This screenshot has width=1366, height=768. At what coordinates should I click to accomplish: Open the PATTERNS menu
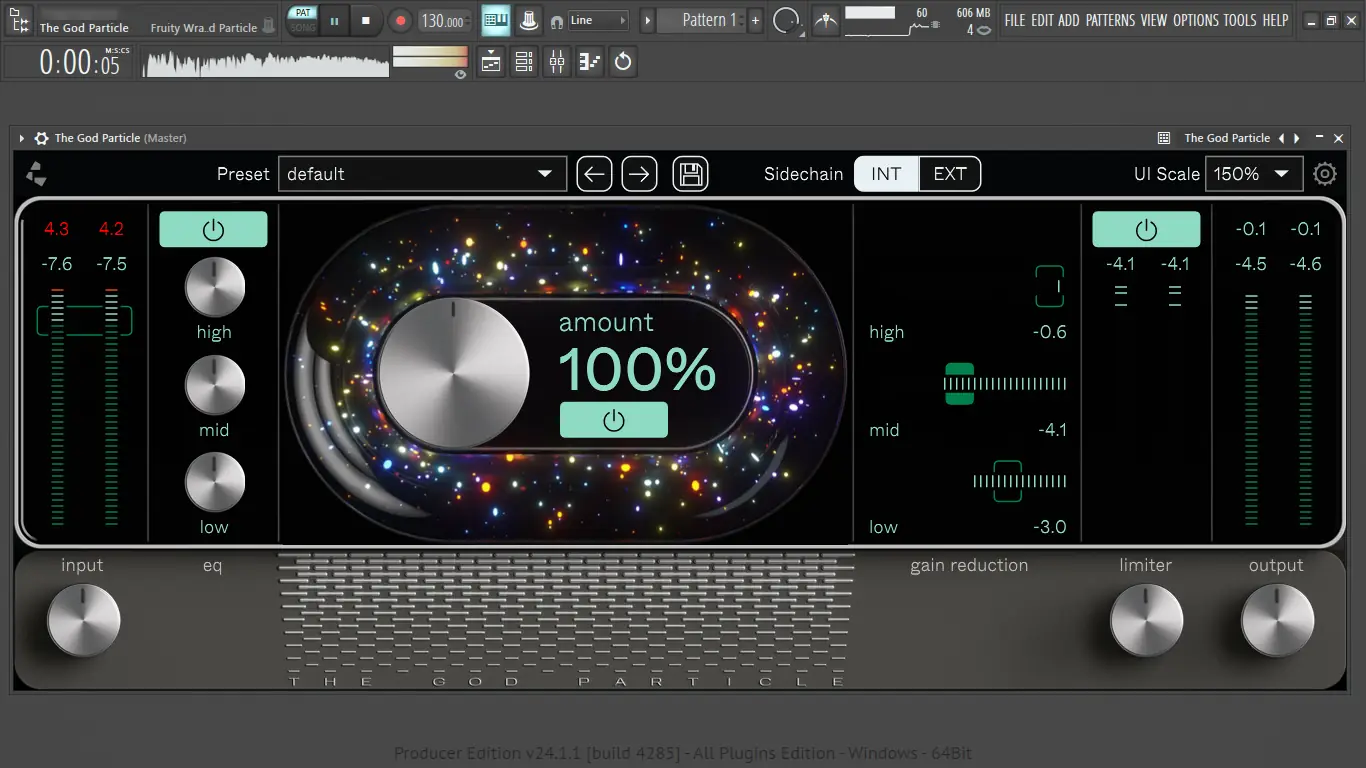pos(1110,20)
